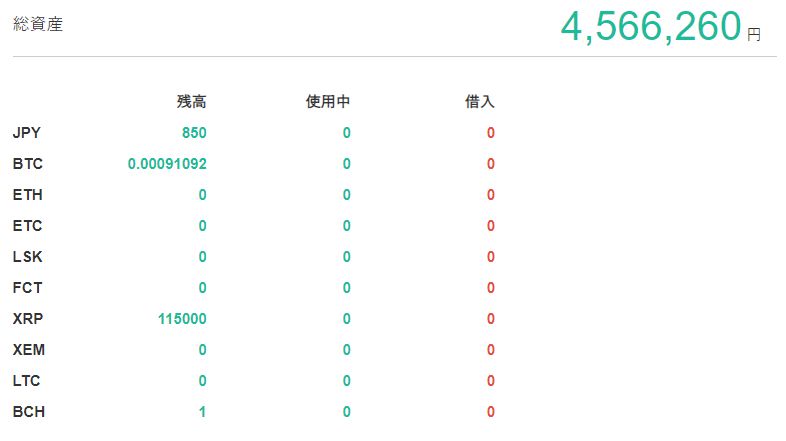Select the BTC currency row label
This screenshot has width=786, height=441.
pyautogui.click(x=28, y=164)
